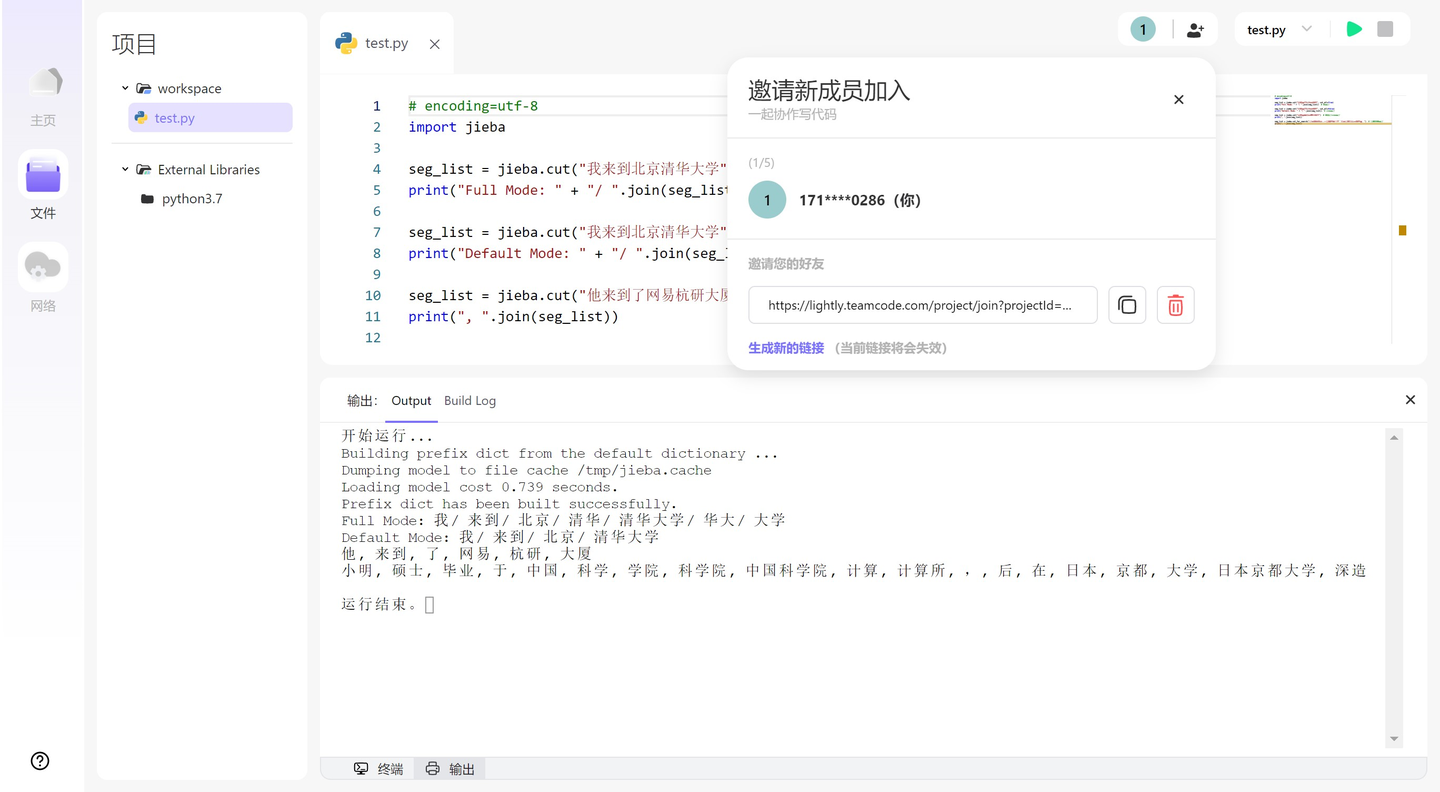This screenshot has width=1440, height=792.
Task: Click the output scrollbar down arrow
Action: (x=1394, y=739)
